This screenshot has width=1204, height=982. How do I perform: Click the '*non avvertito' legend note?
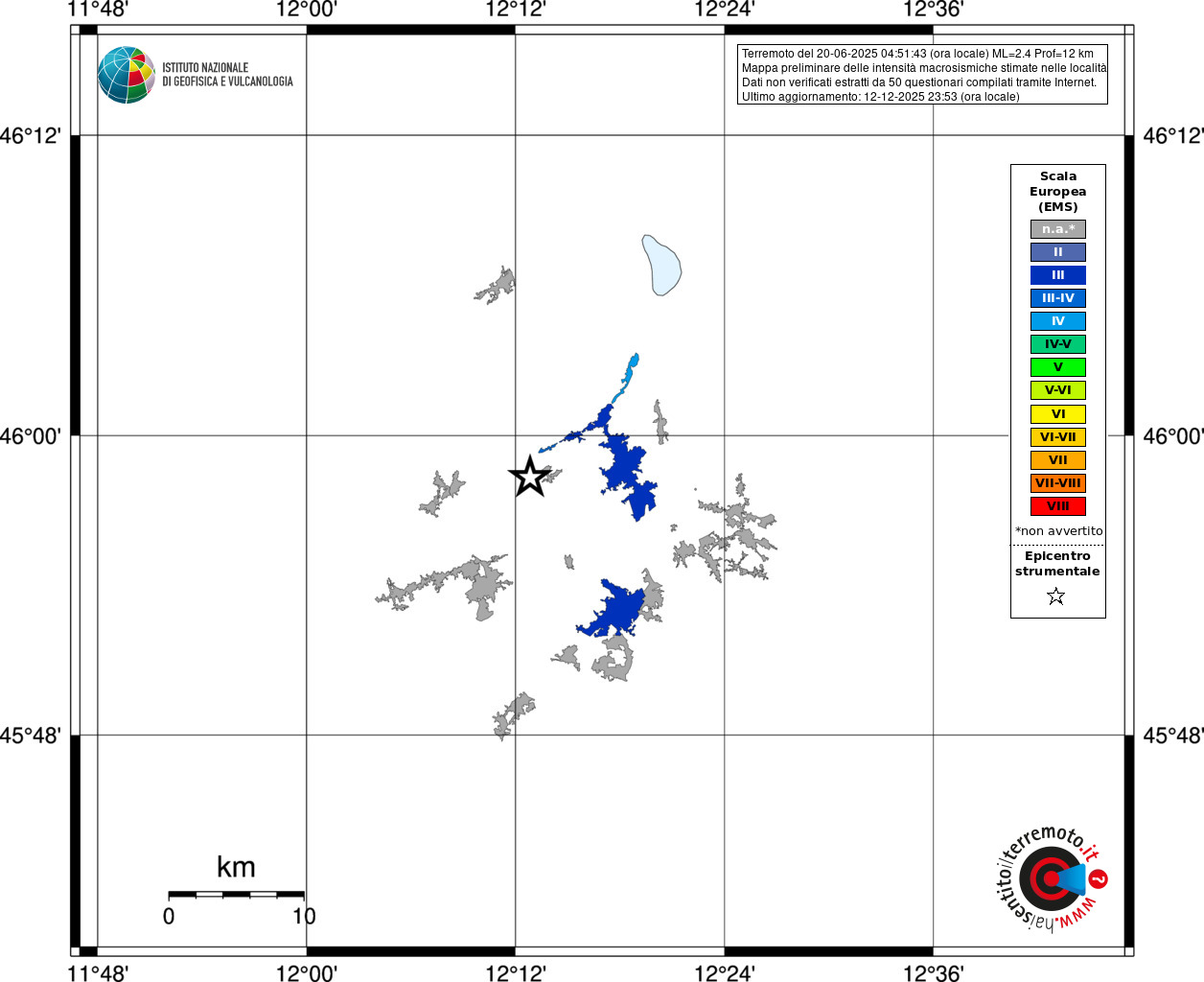tap(1059, 531)
